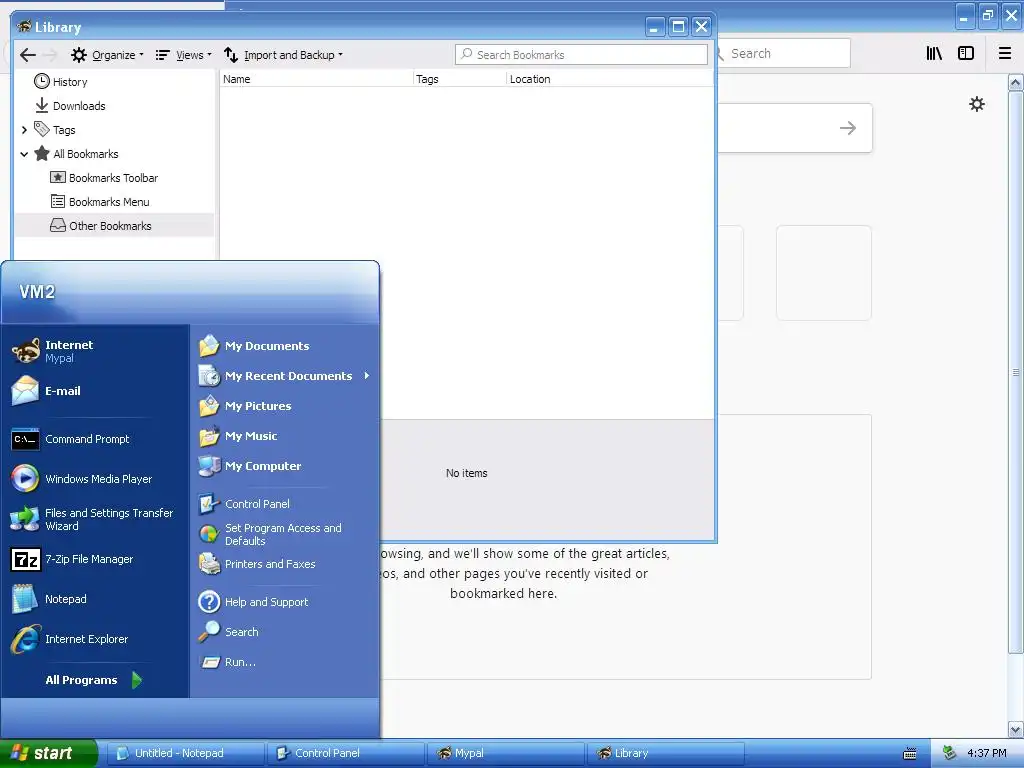The height and width of the screenshot is (768, 1024).
Task: Select Bookmarks Toolbar folder
Action: (x=104, y=178)
